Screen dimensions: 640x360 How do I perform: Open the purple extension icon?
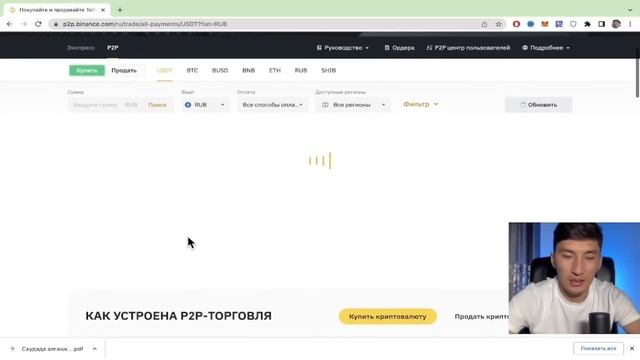click(559, 24)
